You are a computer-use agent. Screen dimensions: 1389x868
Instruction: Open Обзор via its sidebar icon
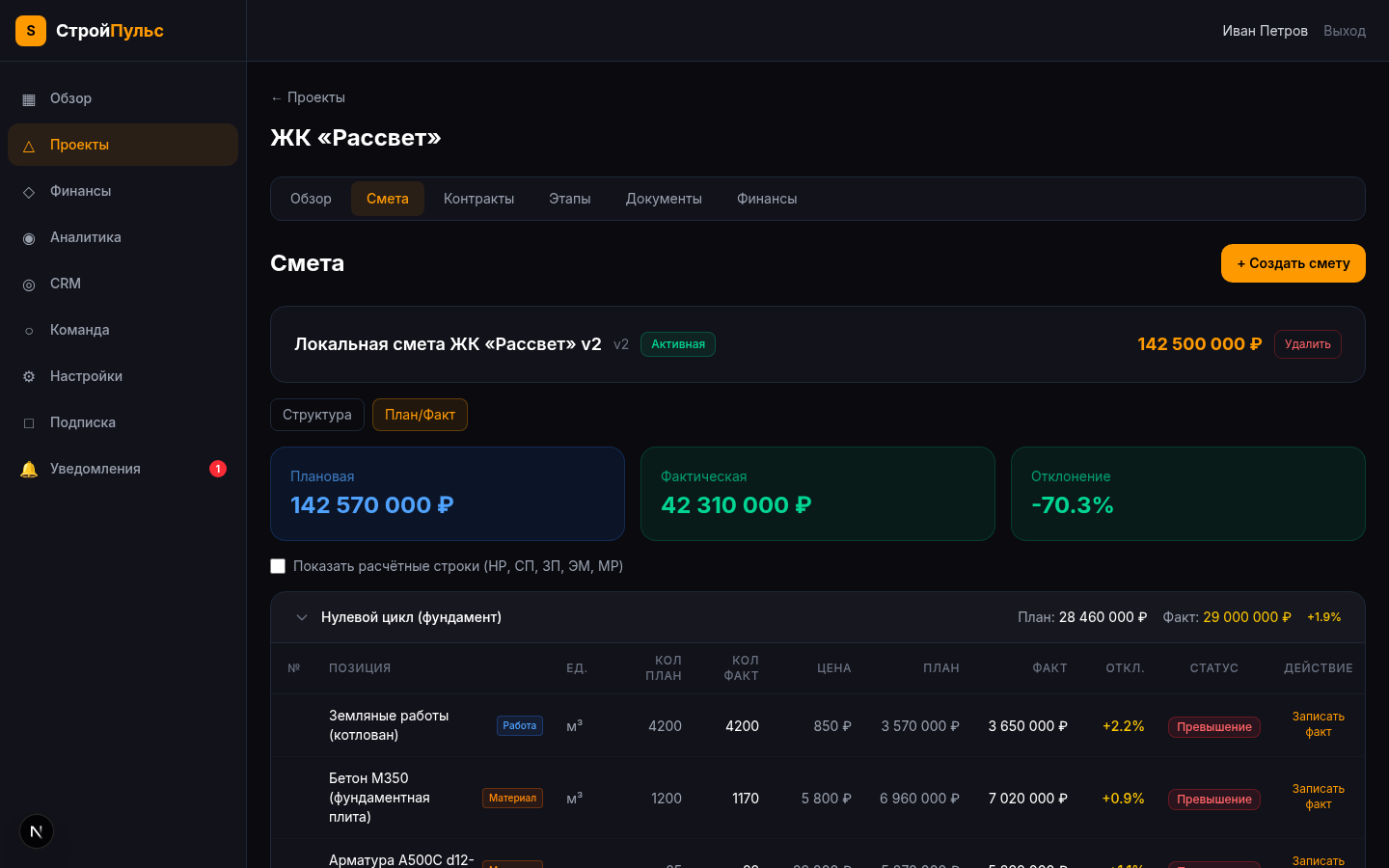[x=29, y=99]
